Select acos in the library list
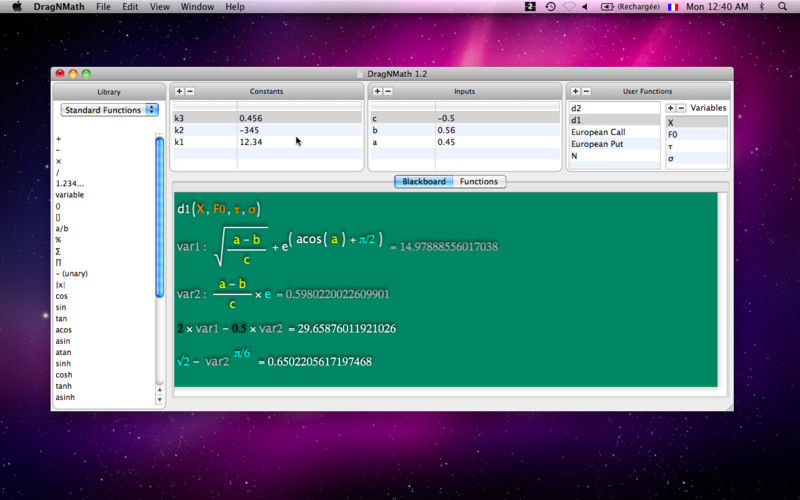This screenshot has height=500, width=800. (x=63, y=330)
